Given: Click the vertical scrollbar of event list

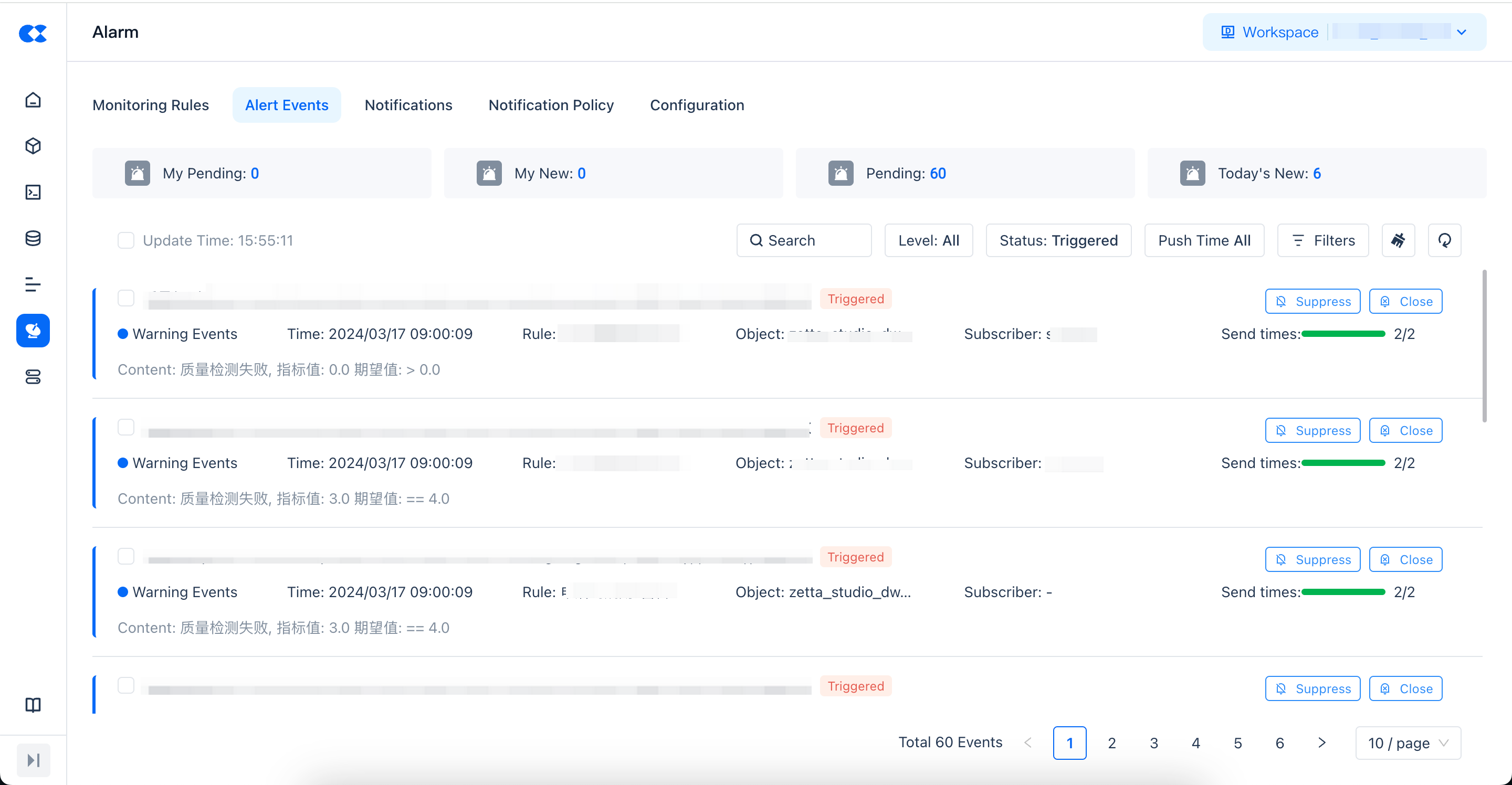Looking at the screenshot, I should tap(1484, 346).
